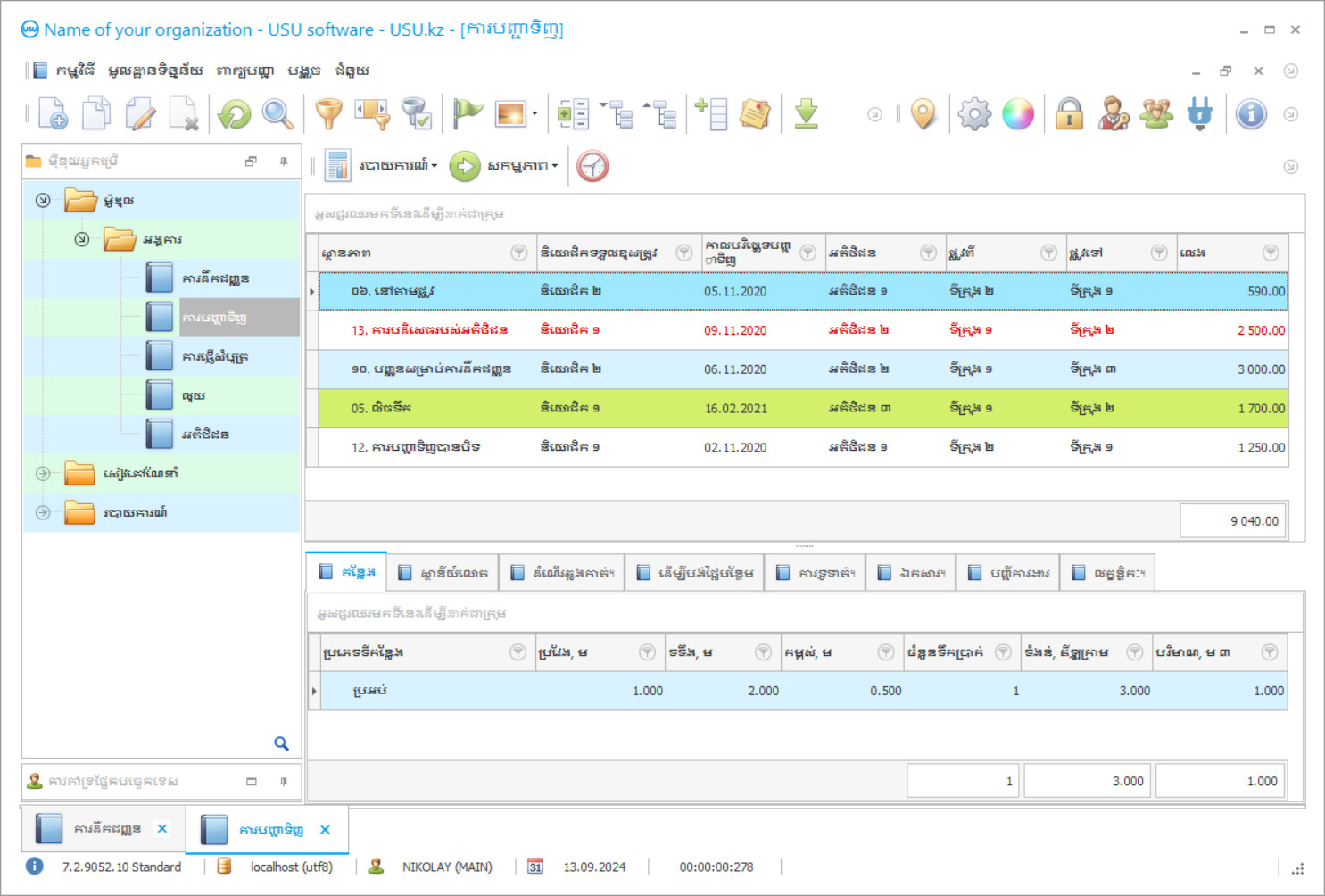Switch to the ឯកសារ documents tab

tap(911, 573)
